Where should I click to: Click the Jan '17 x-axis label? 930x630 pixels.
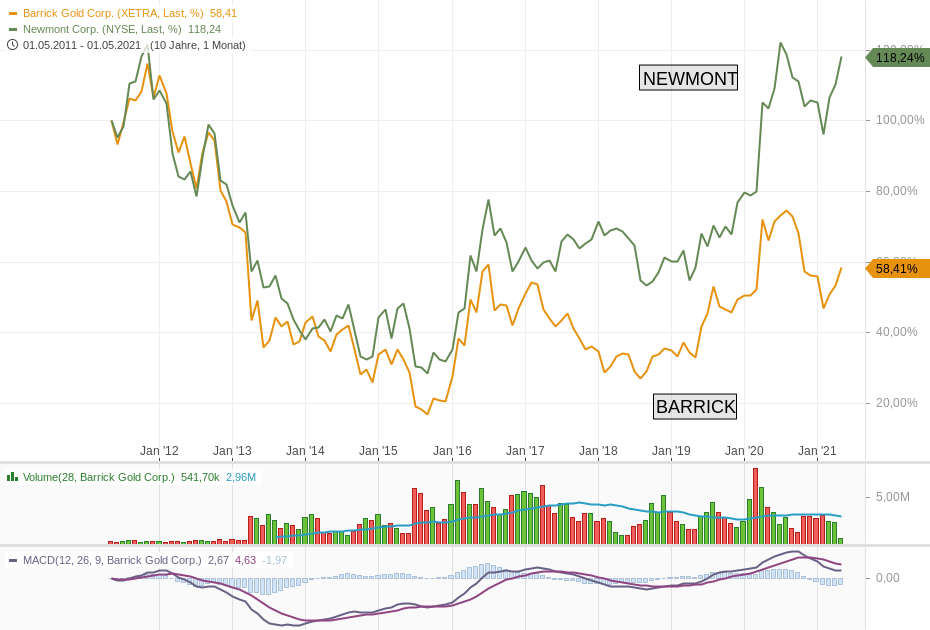pos(525,451)
